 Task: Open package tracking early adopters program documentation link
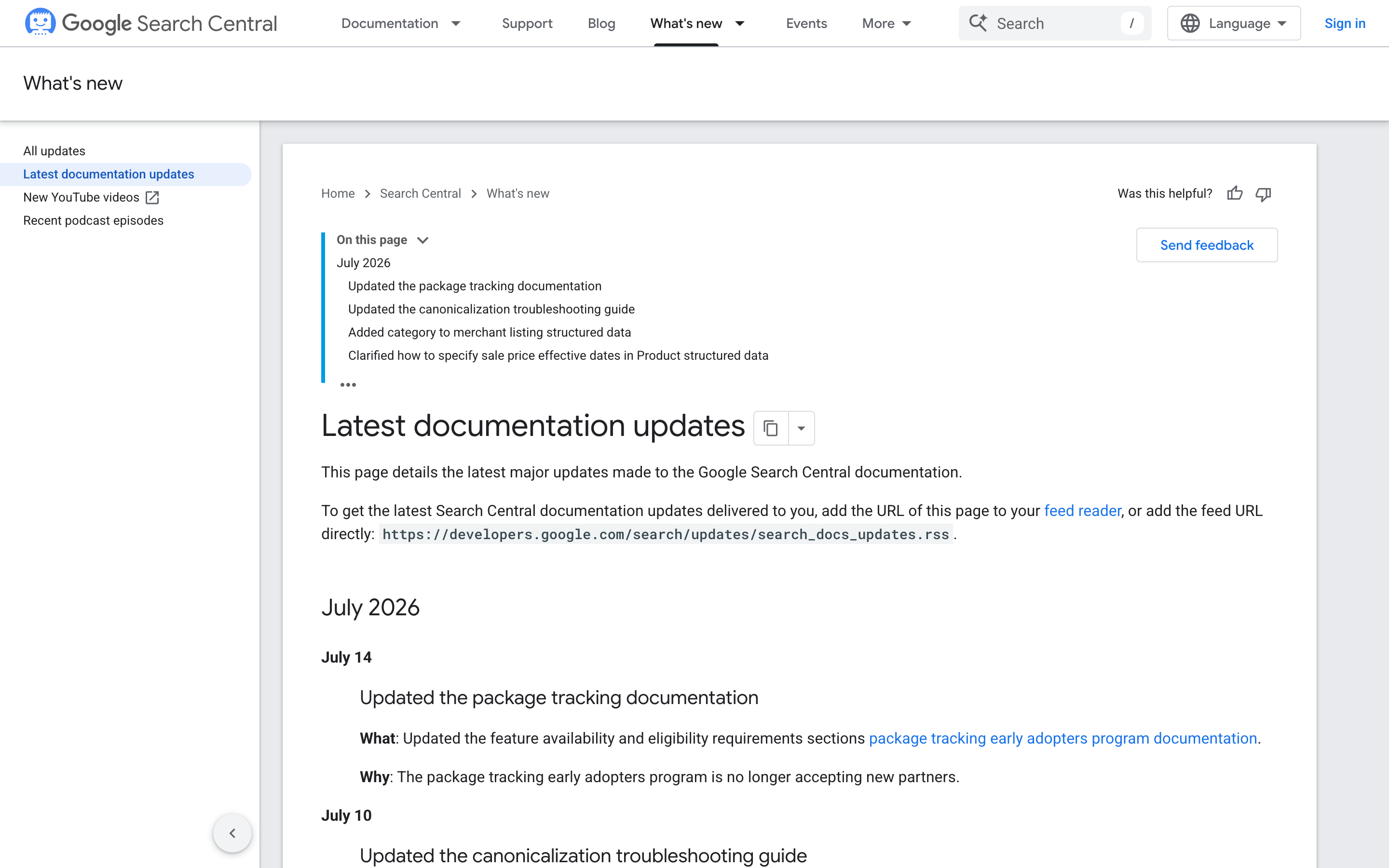(x=1063, y=738)
